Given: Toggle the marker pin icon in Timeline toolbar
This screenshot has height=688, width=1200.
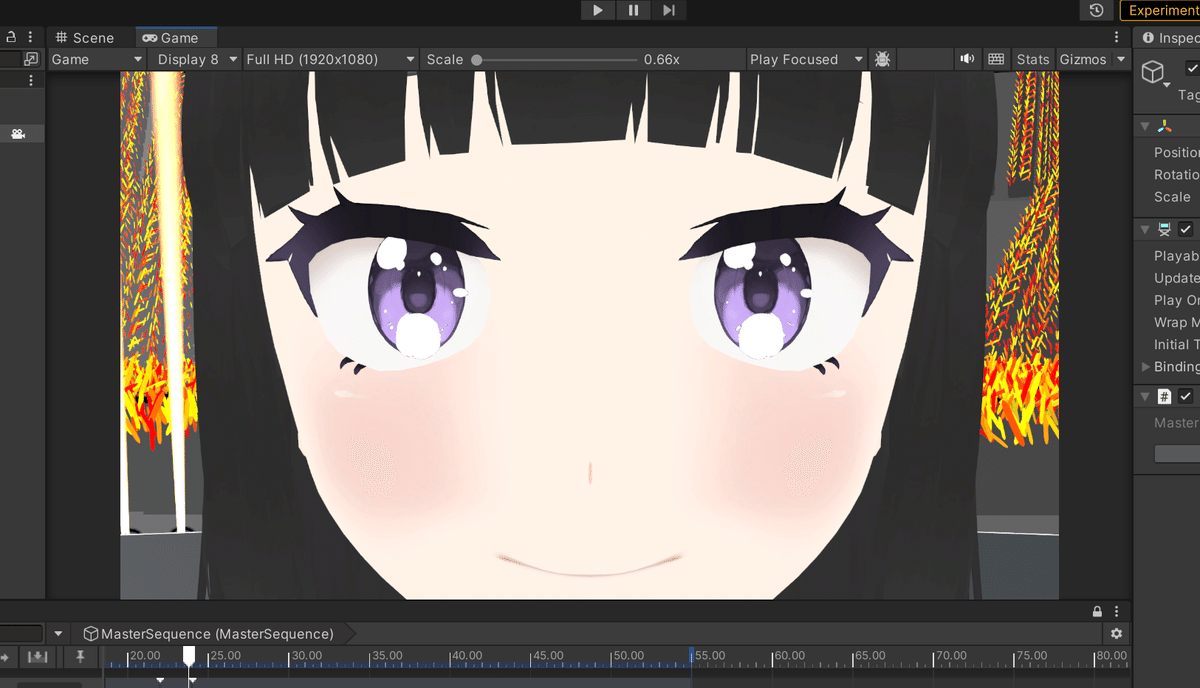Looking at the screenshot, I should tap(79, 657).
